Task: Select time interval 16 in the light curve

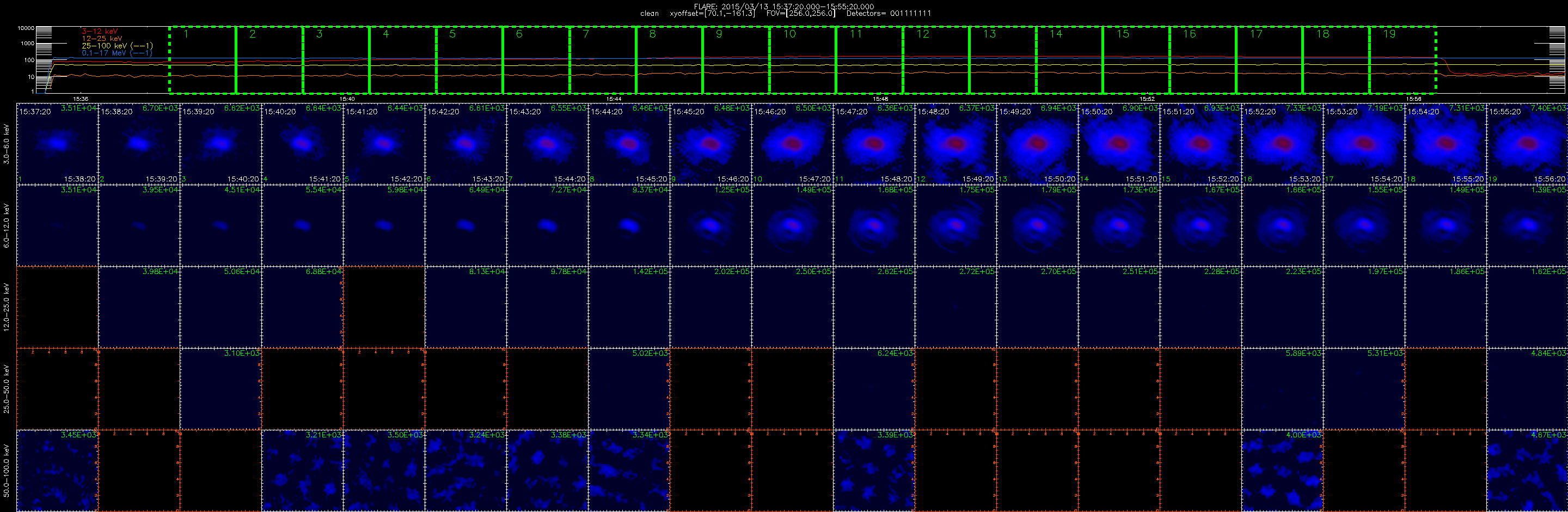Action: coord(1203,60)
